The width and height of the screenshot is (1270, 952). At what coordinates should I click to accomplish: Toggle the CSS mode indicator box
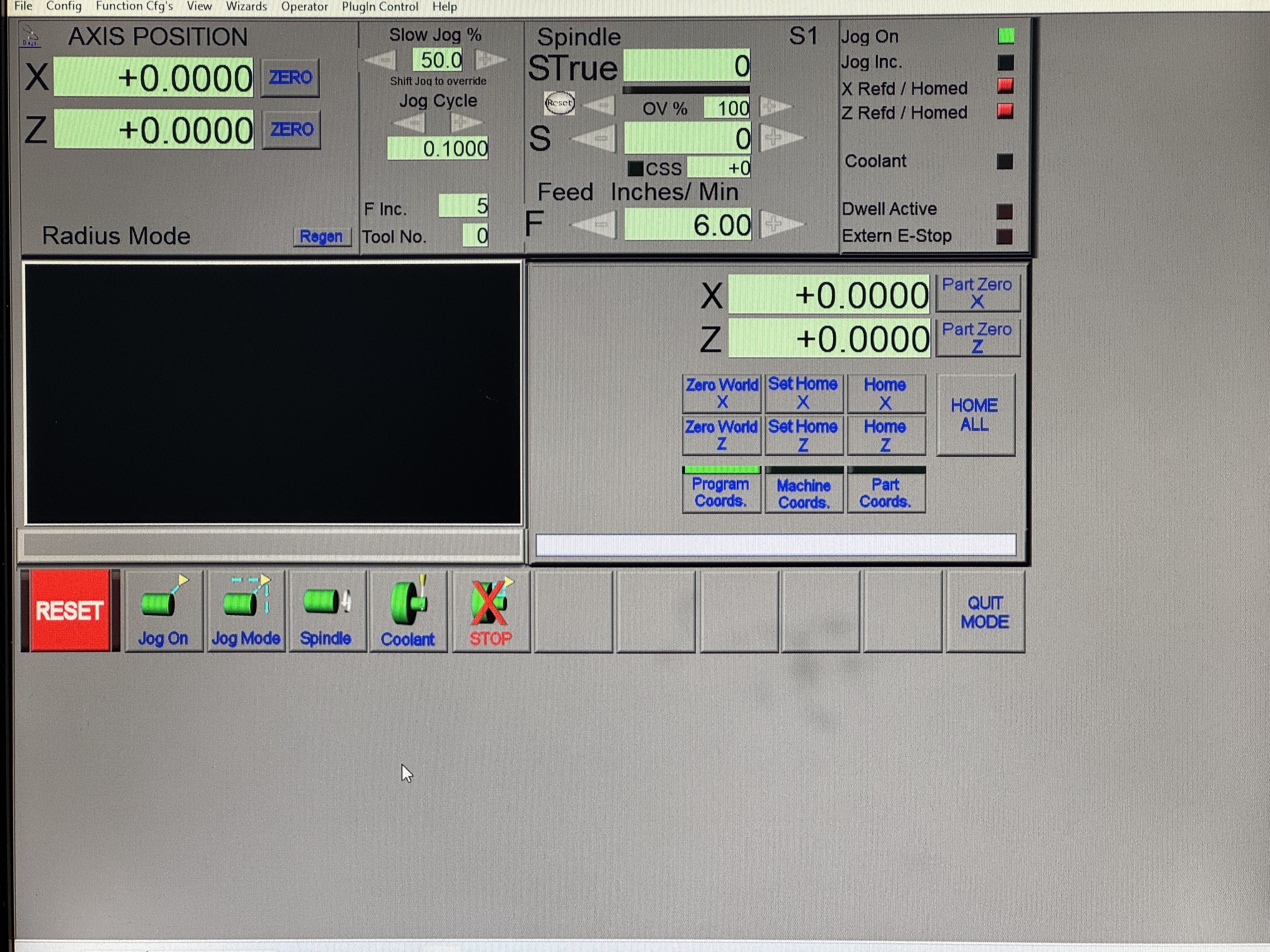(x=635, y=168)
